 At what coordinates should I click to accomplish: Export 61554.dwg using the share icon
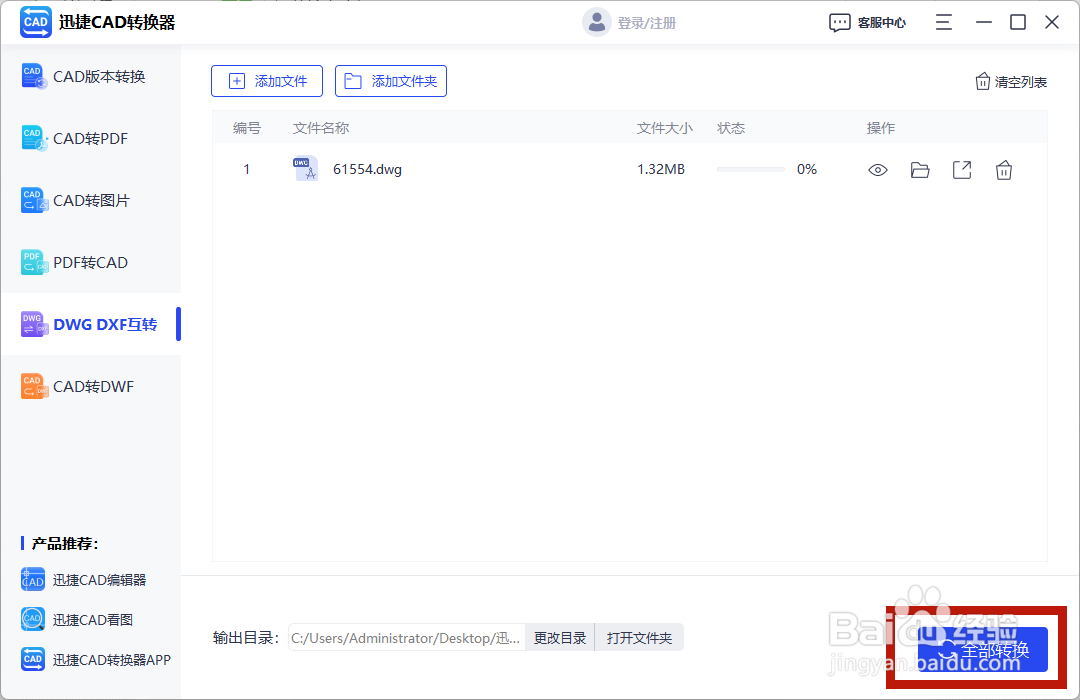point(961,170)
